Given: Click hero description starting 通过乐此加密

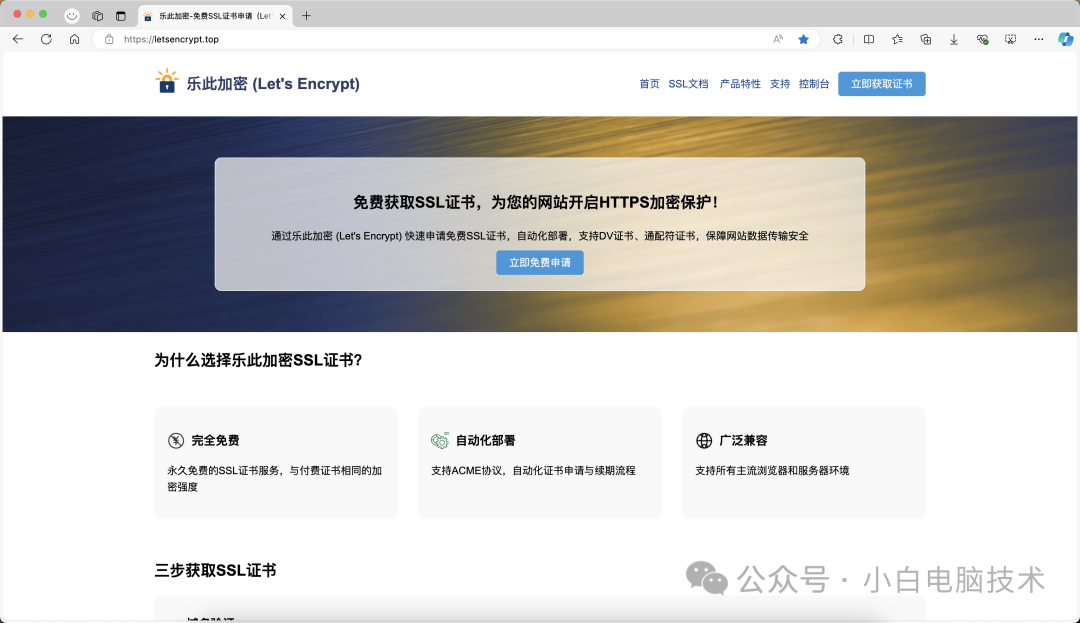Looking at the screenshot, I should [540, 236].
